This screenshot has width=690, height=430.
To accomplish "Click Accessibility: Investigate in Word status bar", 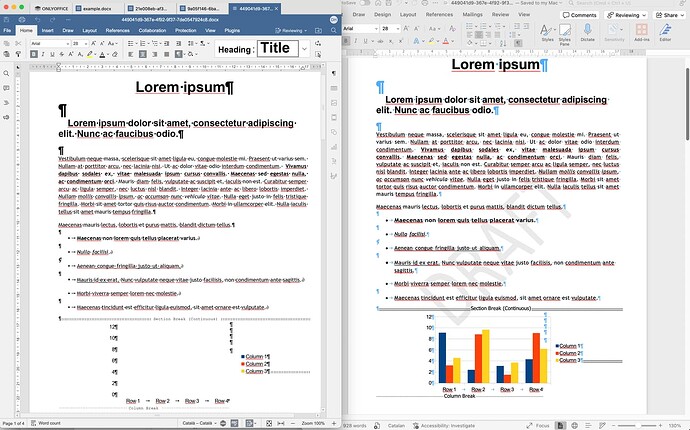I will point(444,426).
